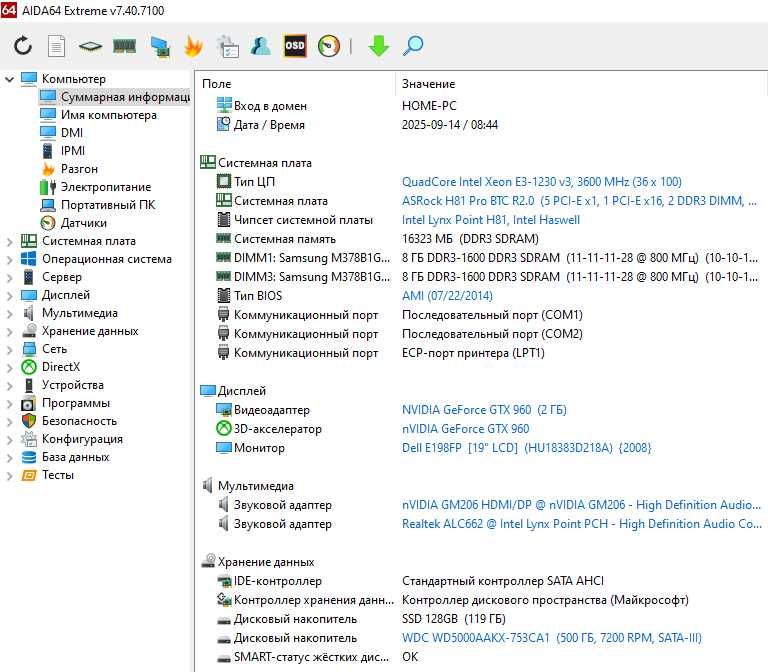
Task: Click the network computers toolbar icon
Action: point(160,47)
